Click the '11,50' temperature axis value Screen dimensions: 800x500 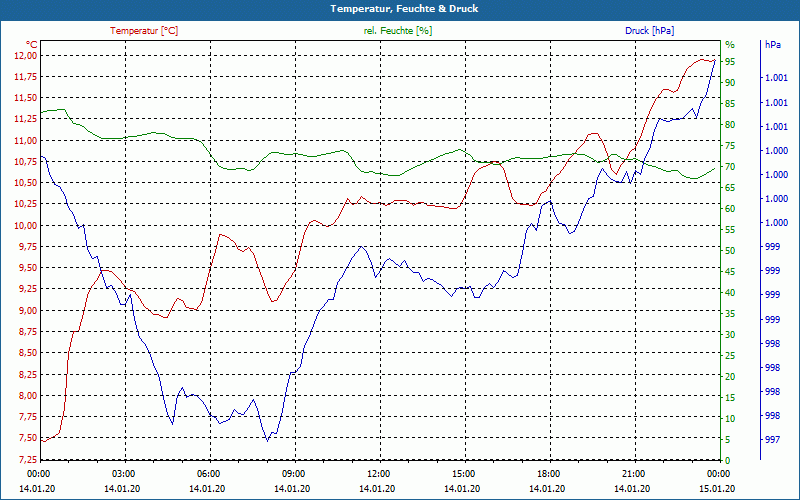[x=27, y=97]
